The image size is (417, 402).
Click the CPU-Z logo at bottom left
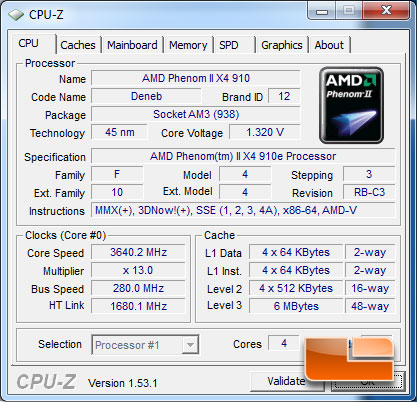click(x=46, y=382)
